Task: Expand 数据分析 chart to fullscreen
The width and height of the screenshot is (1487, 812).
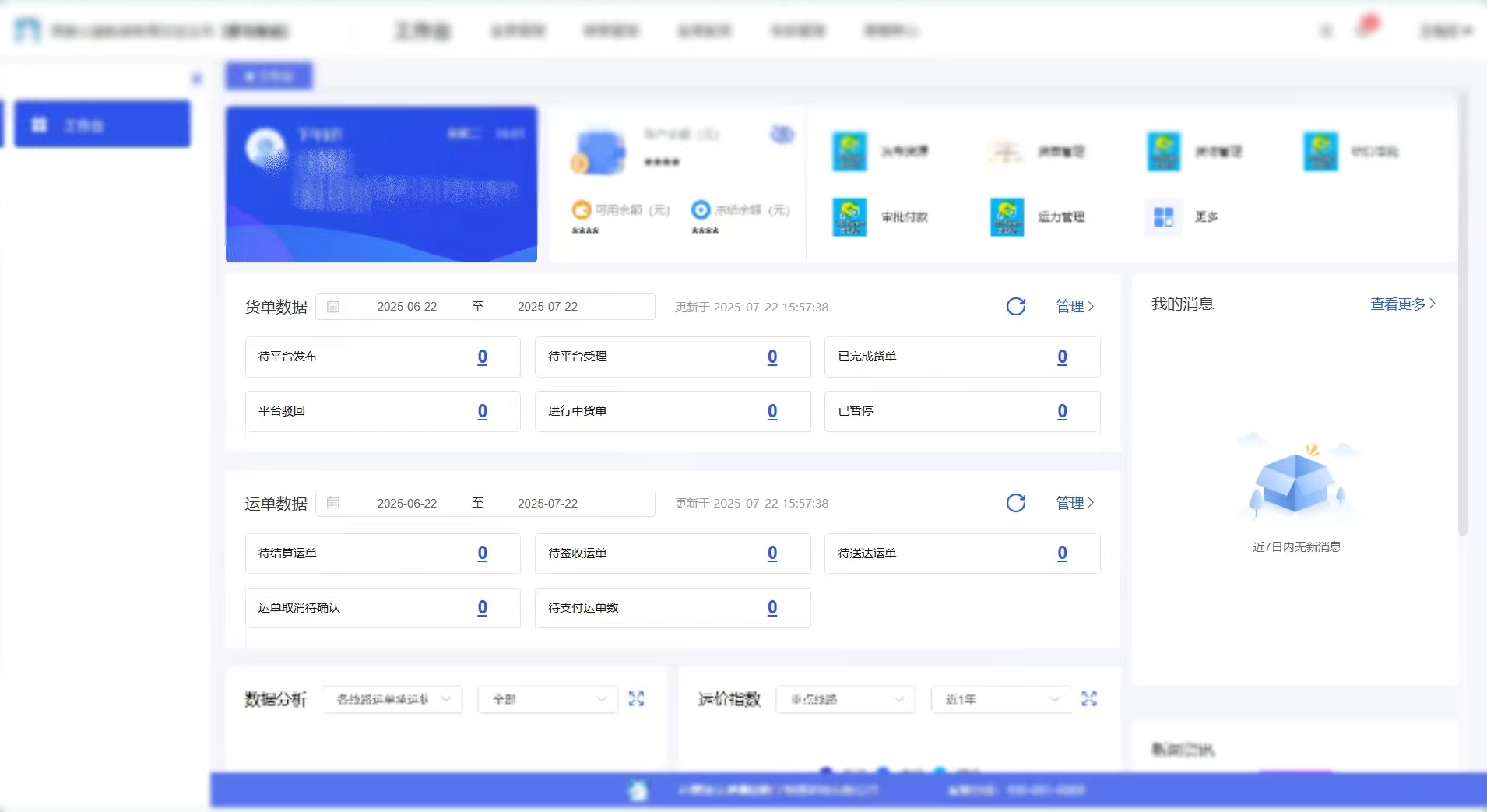Action: [636, 699]
